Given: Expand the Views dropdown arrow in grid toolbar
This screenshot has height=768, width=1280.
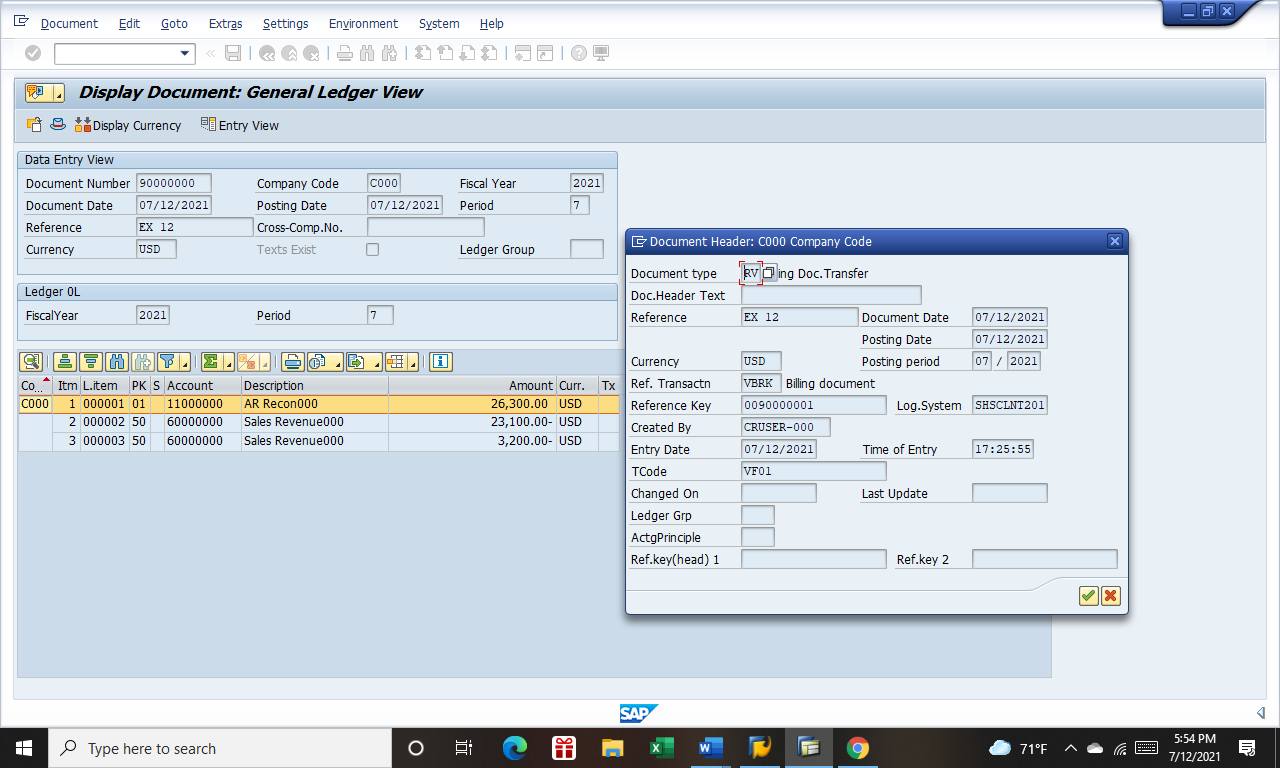Looking at the screenshot, I should 337,361.
